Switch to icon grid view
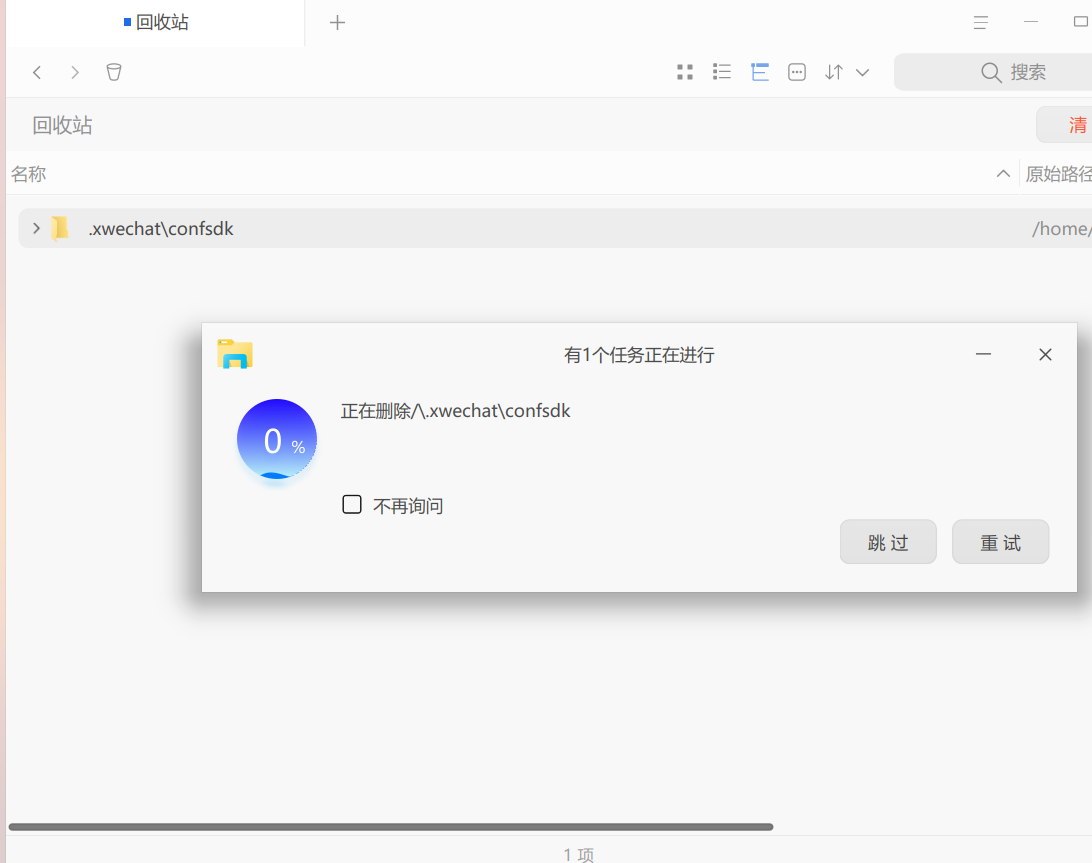The image size is (1092, 863). pyautogui.click(x=685, y=72)
